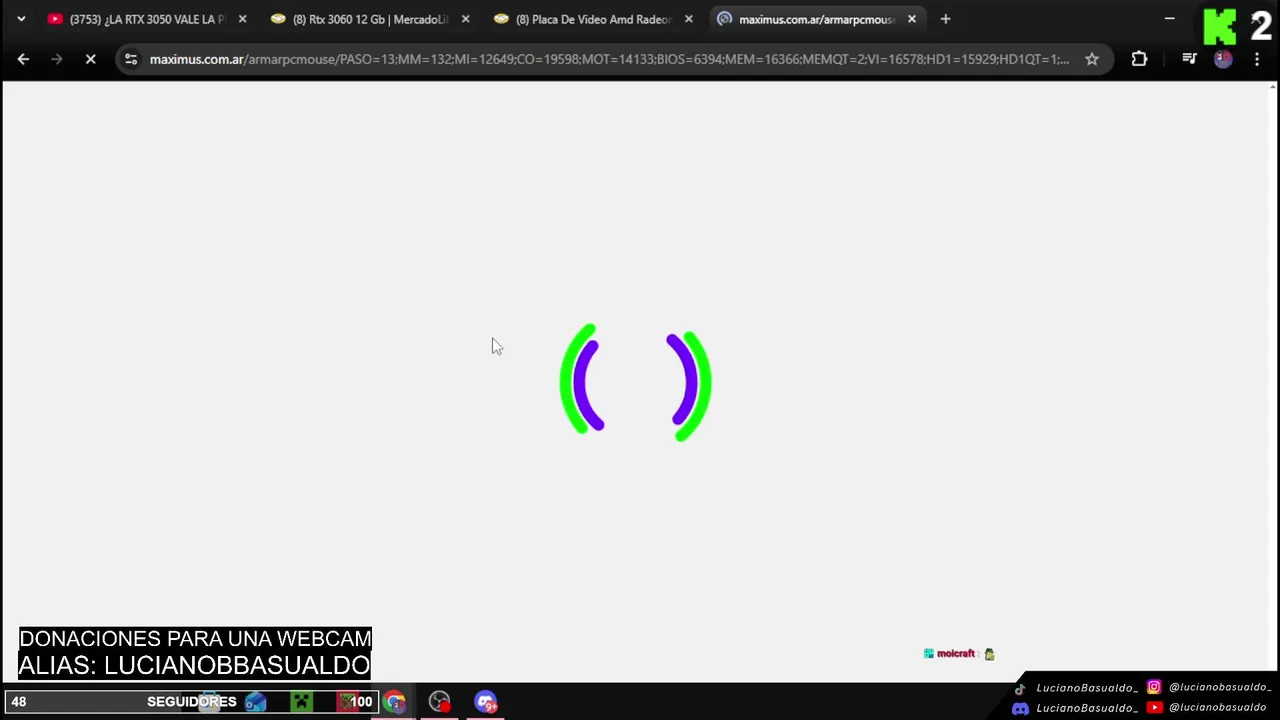Open the Chrome tab search dropdown

coord(21,19)
